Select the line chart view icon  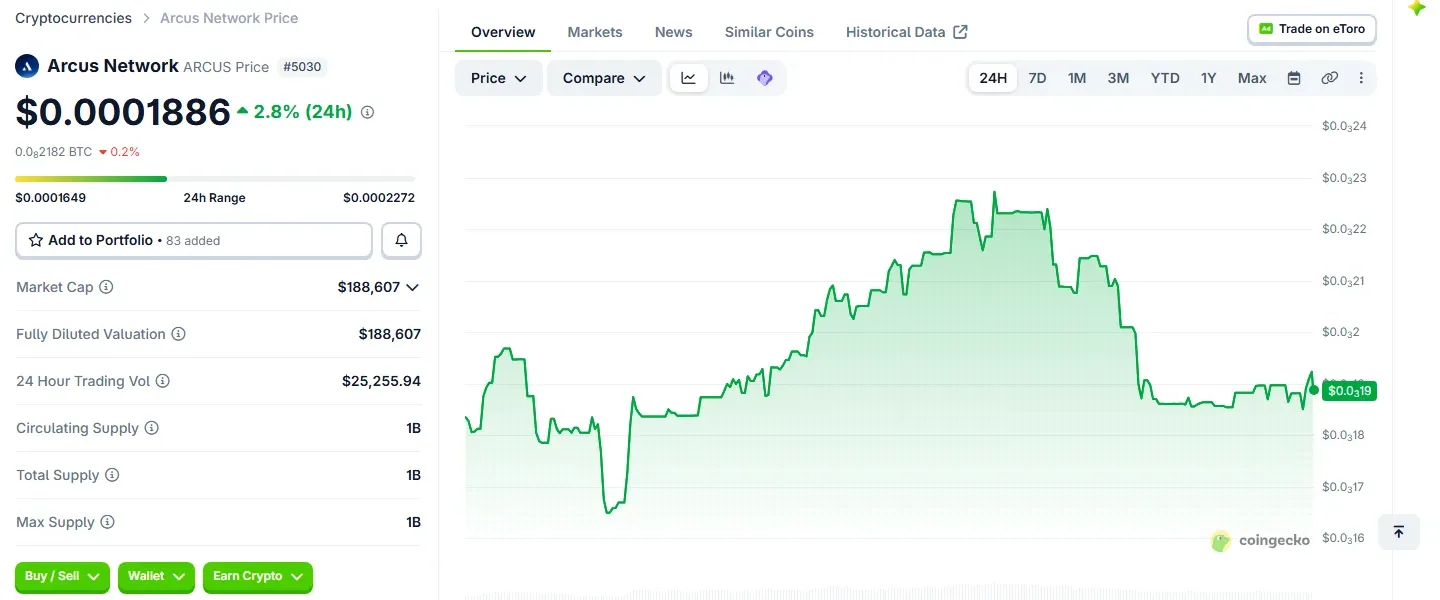click(689, 78)
